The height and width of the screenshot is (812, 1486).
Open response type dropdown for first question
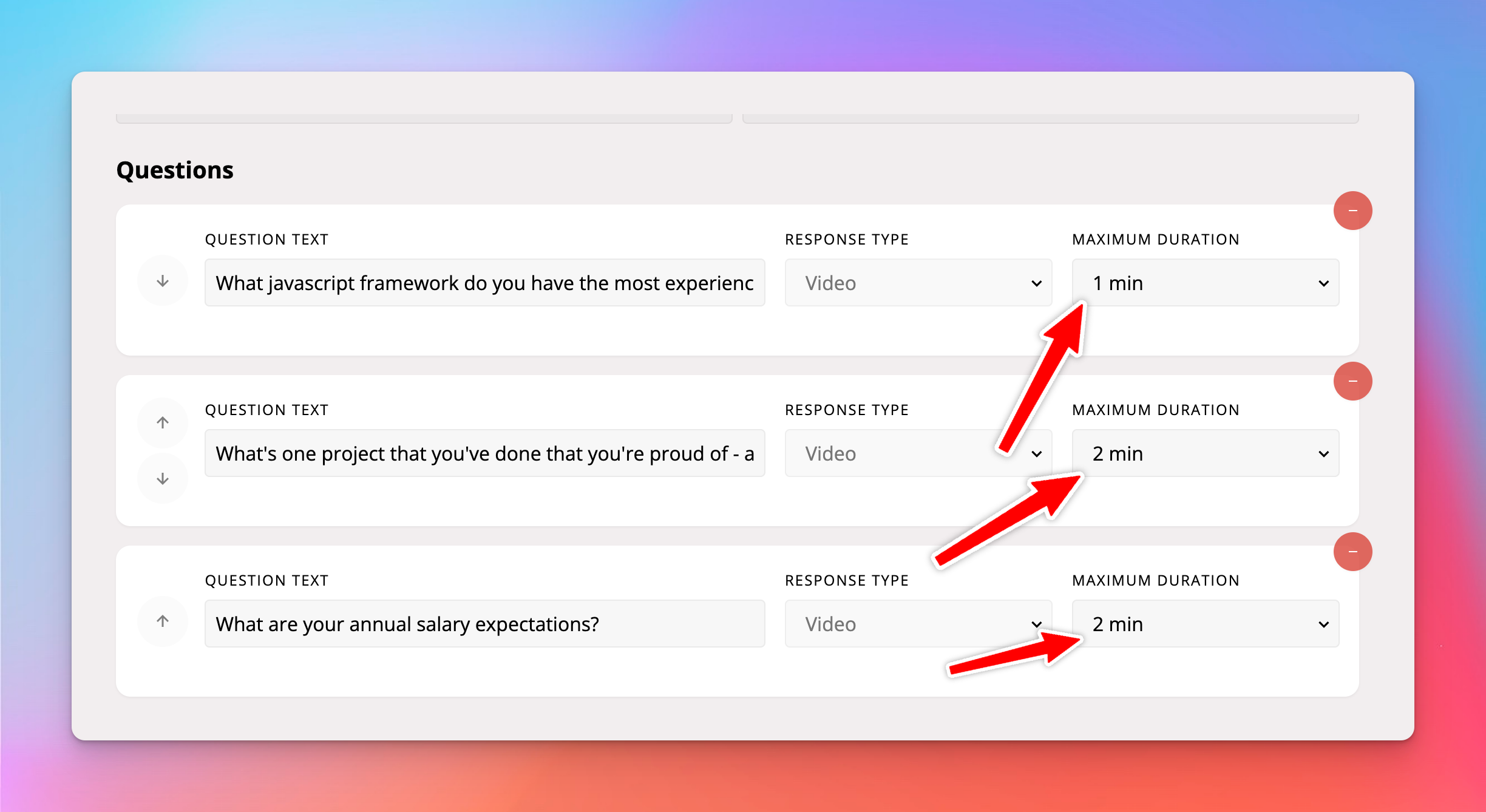coord(918,283)
